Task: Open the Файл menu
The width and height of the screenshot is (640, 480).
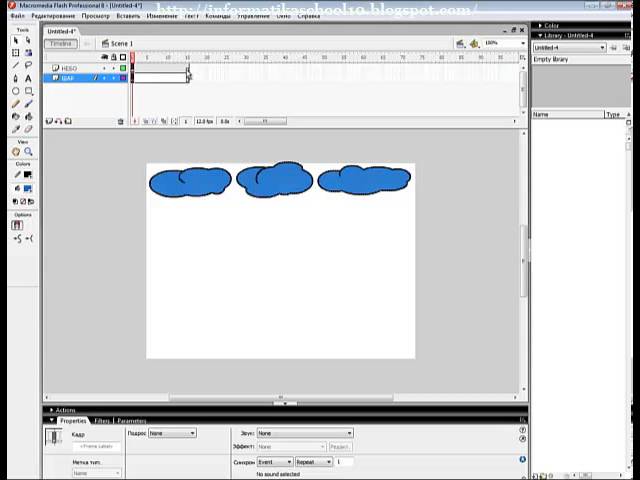Action: 18,16
